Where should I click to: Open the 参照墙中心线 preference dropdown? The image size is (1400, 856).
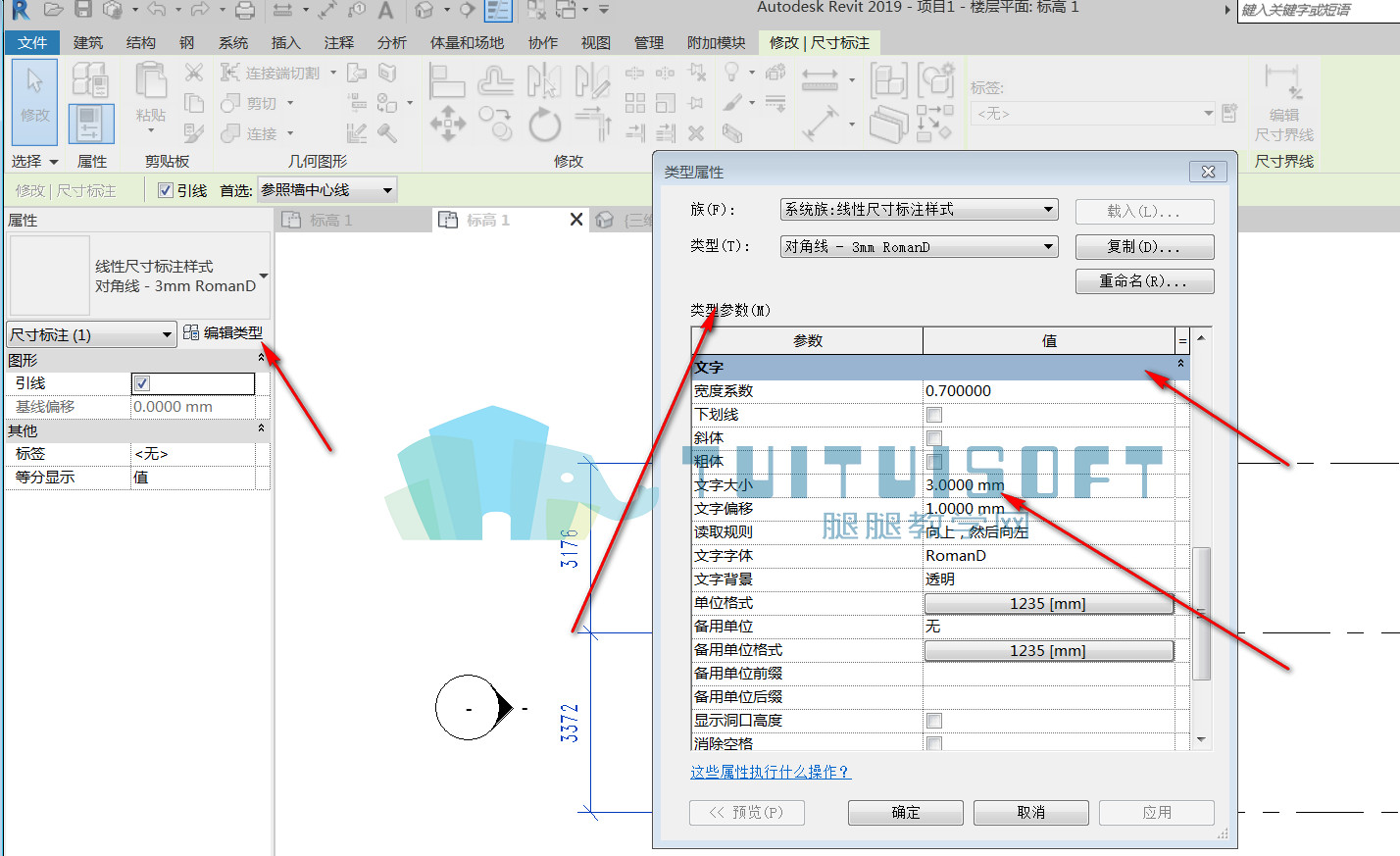pos(327,190)
